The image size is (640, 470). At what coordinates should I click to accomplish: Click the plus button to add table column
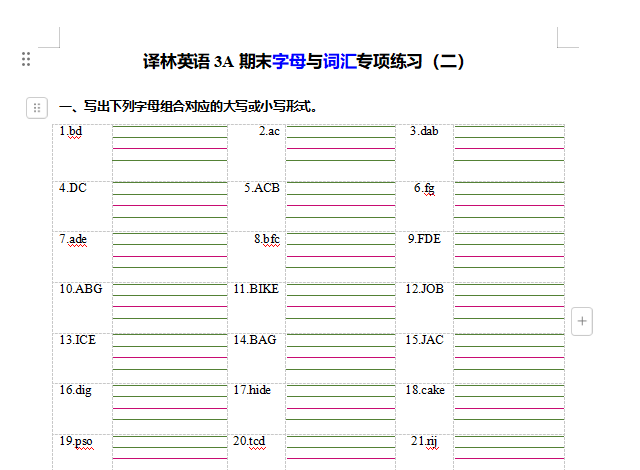click(582, 321)
